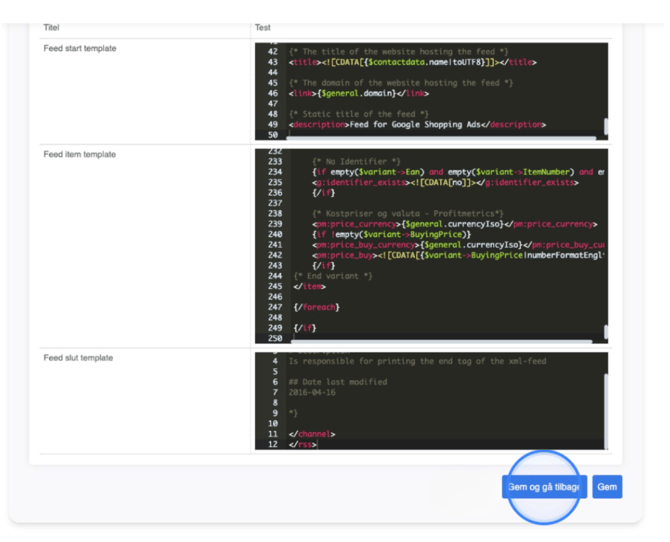Click the 'Test' column header
Image resolution: width=670 pixels, height=542 pixels.
(x=262, y=27)
